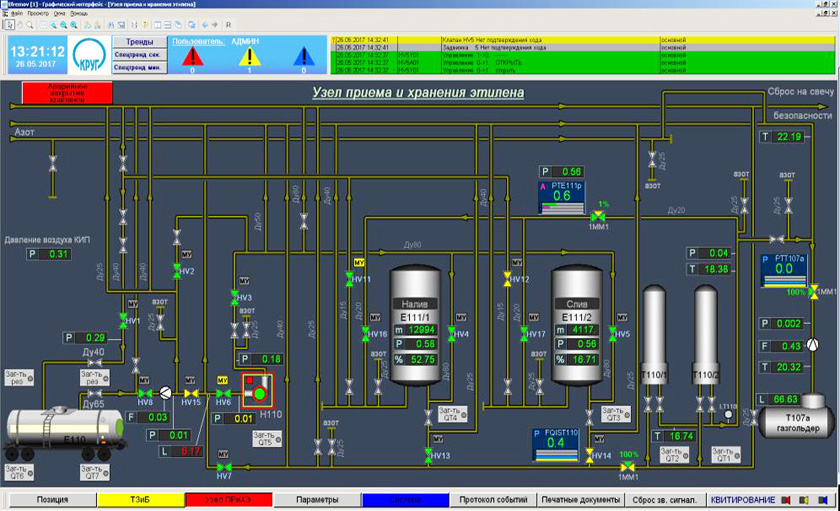840x511 pixels.
Task: Open the КРУГ logo
Action: point(89,55)
